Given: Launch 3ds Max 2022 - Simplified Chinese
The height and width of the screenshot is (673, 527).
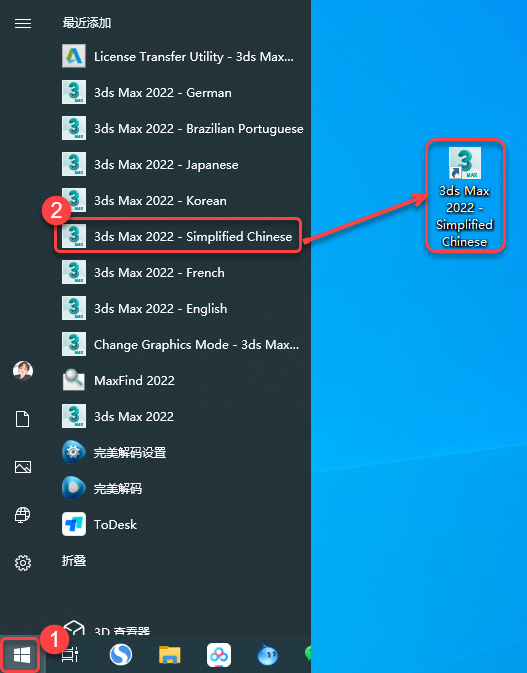Looking at the screenshot, I should tap(178, 236).
